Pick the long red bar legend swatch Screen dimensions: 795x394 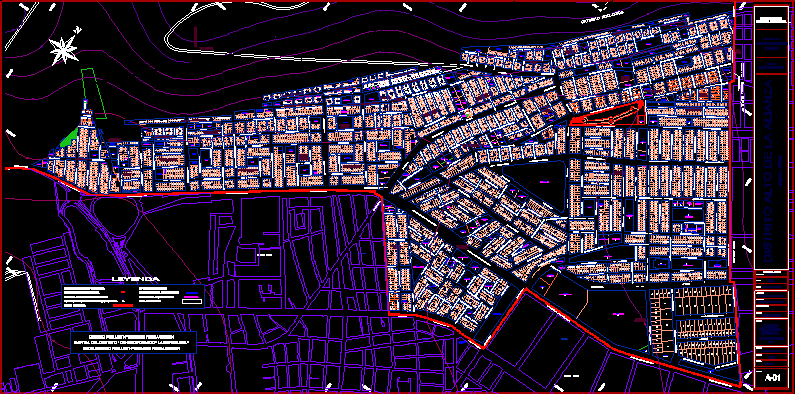point(123,305)
